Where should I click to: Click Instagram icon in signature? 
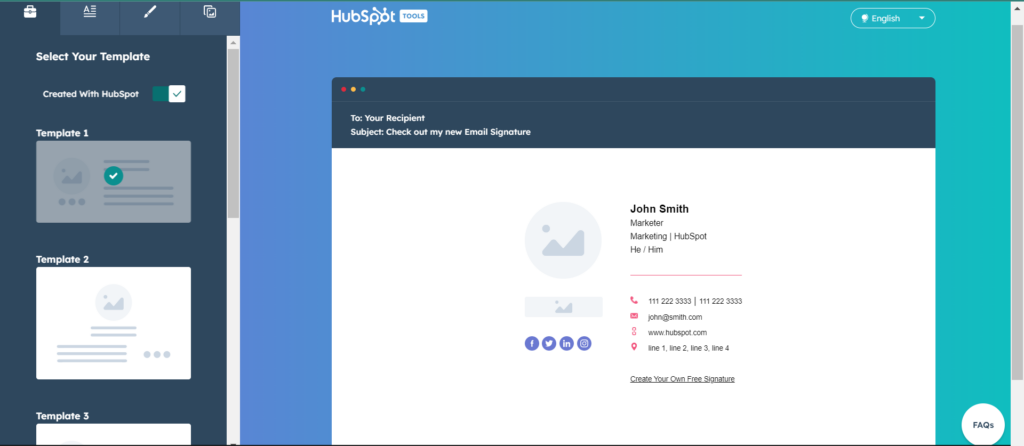click(584, 343)
